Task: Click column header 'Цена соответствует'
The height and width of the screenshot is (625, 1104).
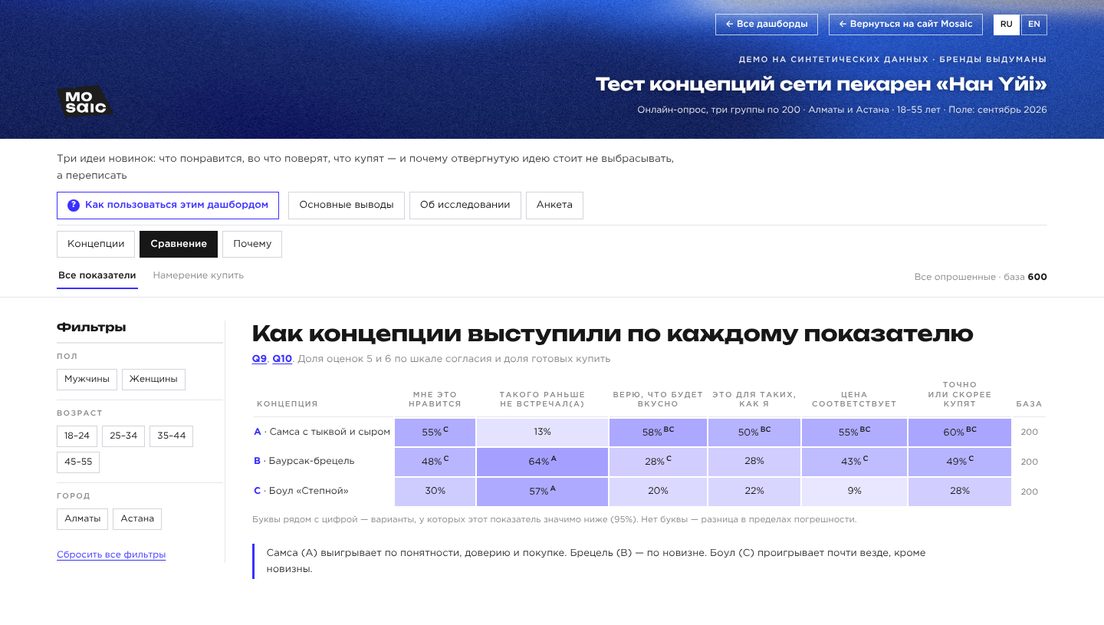Action: [854, 399]
